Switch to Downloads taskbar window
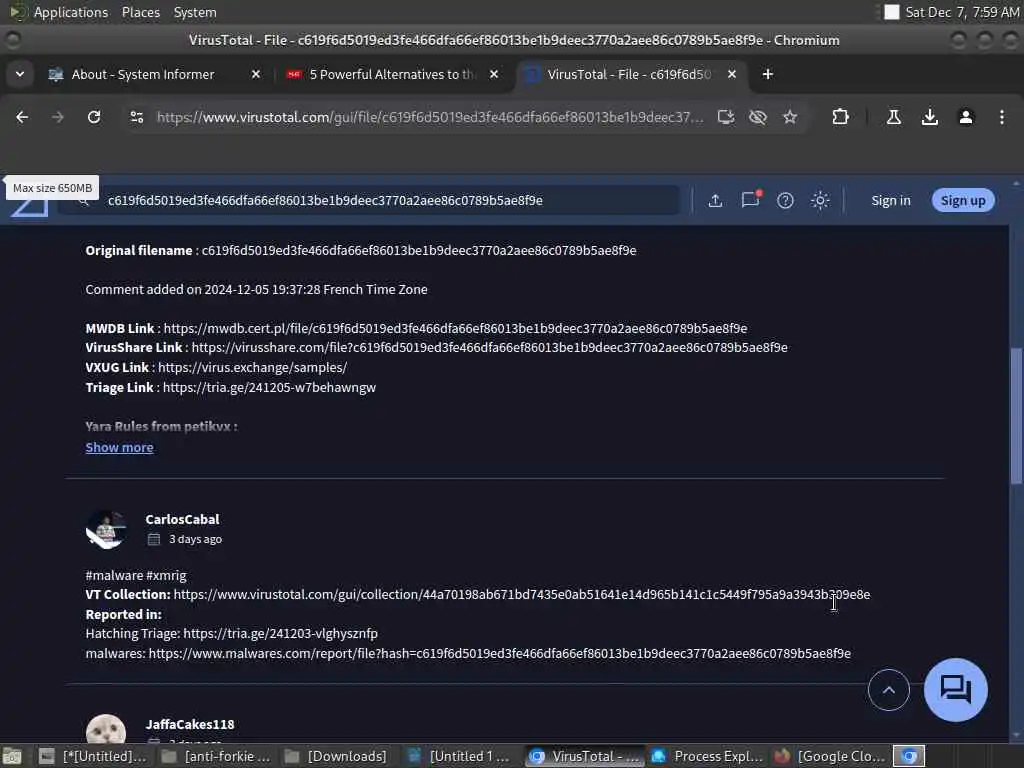Screen dimensions: 1024x768 [x=338, y=756]
